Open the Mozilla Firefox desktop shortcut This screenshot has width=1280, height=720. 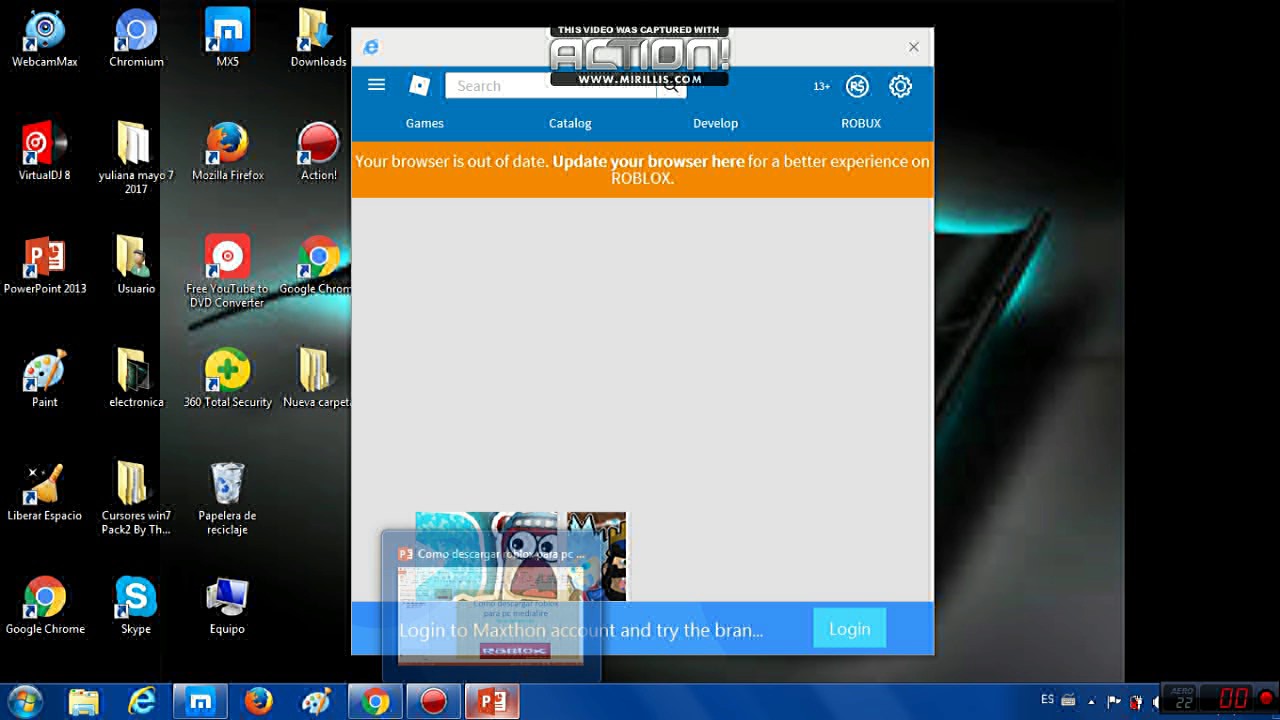227,152
